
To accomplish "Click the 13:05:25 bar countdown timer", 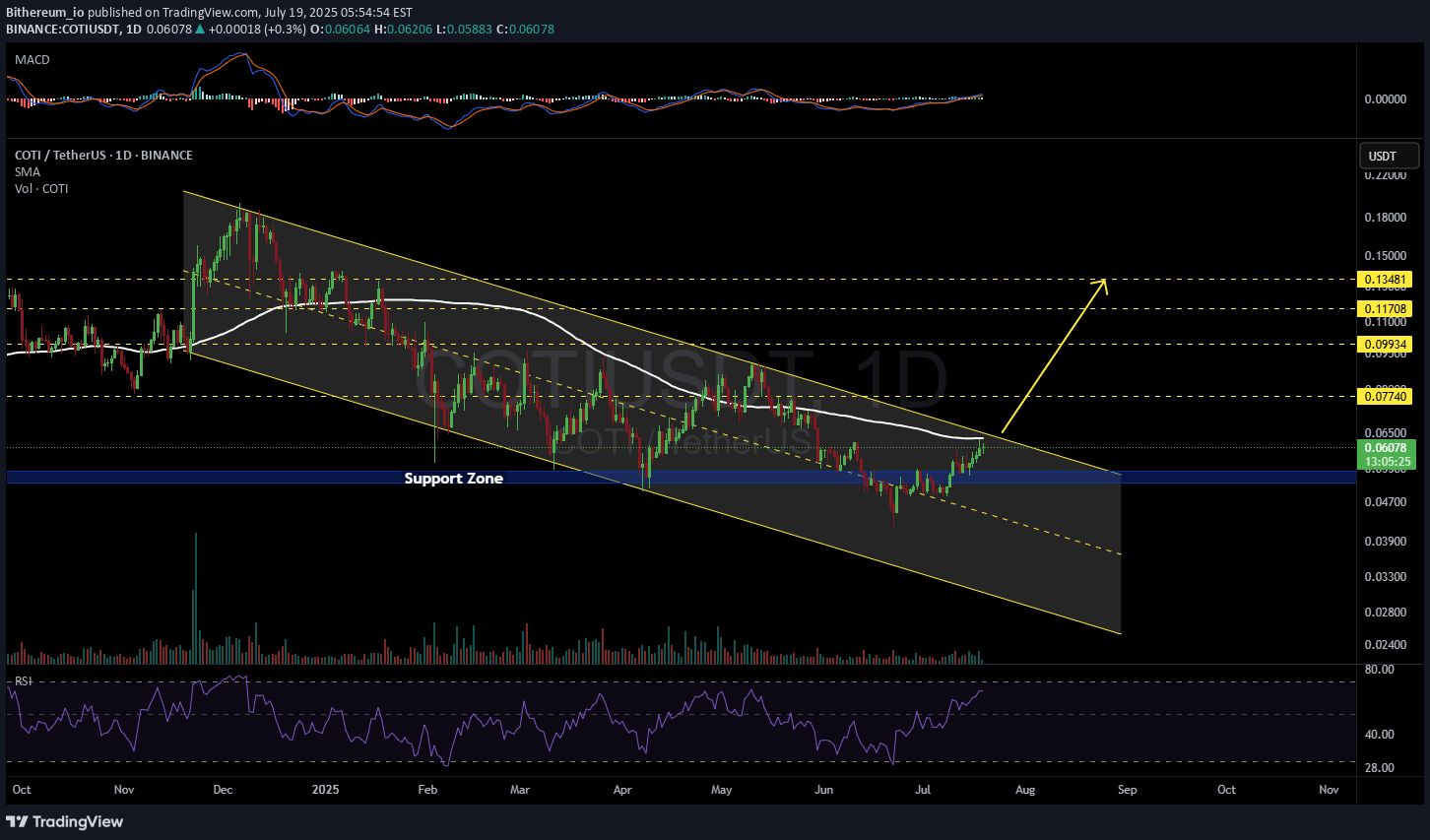I will coord(1386,462).
